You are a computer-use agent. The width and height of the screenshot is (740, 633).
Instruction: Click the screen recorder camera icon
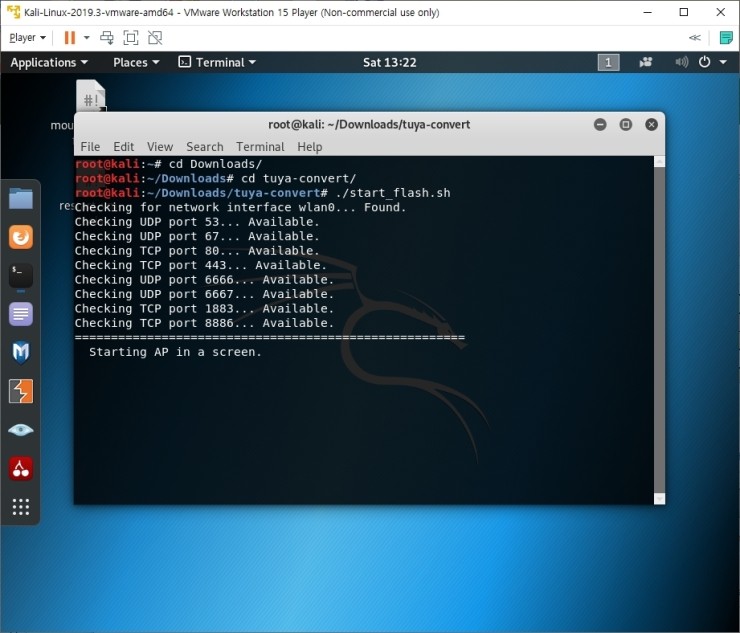(646, 62)
